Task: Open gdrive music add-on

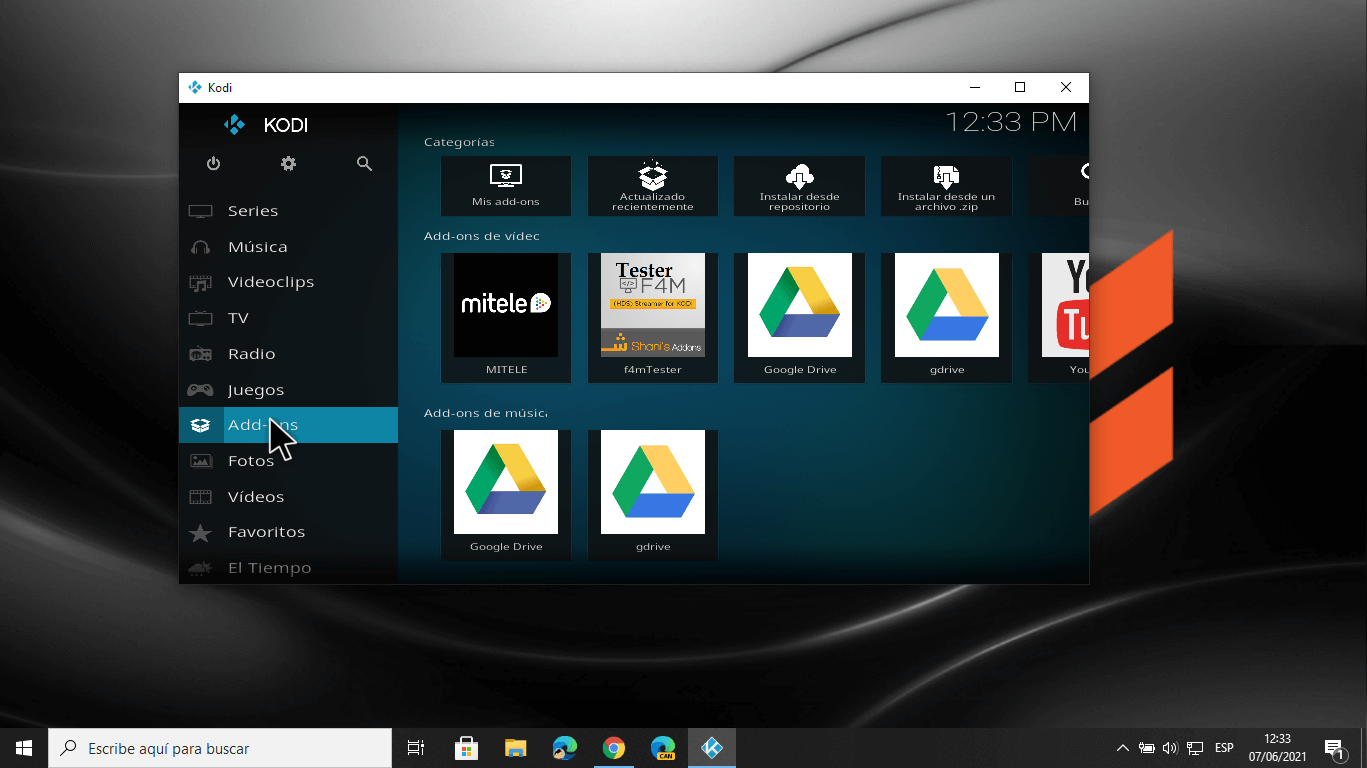Action: [653, 495]
